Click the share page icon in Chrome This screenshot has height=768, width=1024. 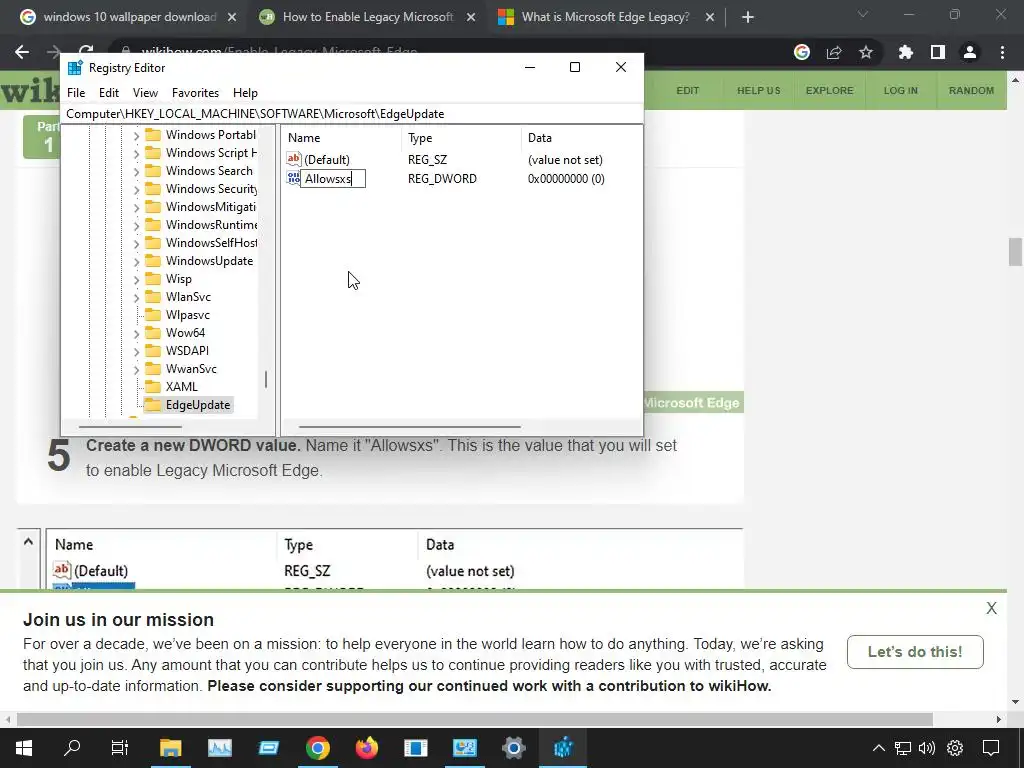tap(834, 52)
